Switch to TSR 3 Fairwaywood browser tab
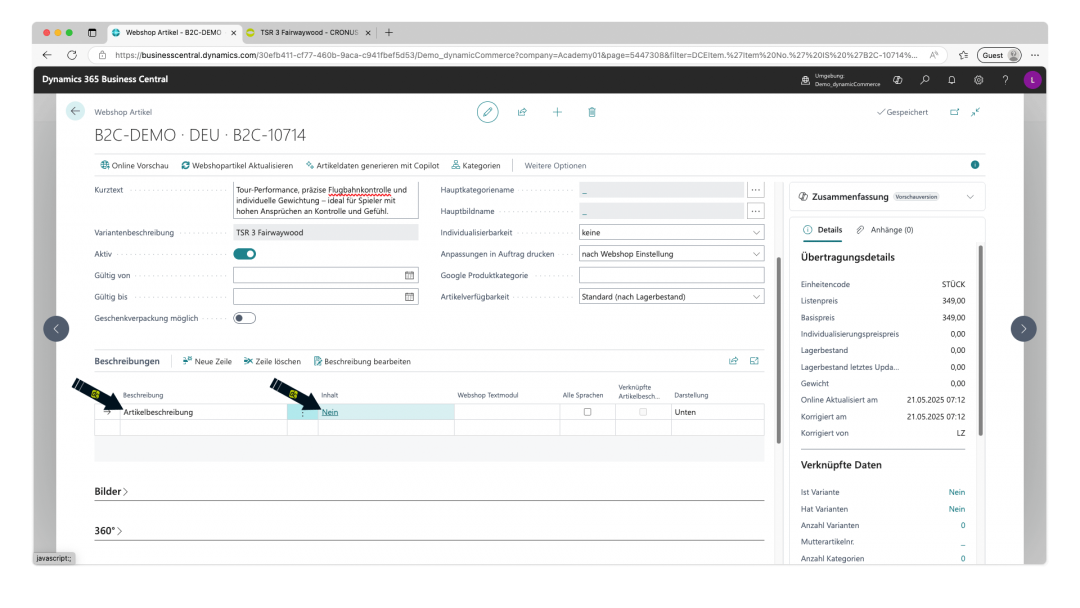This screenshot has height=608, width=1080. pos(309,32)
